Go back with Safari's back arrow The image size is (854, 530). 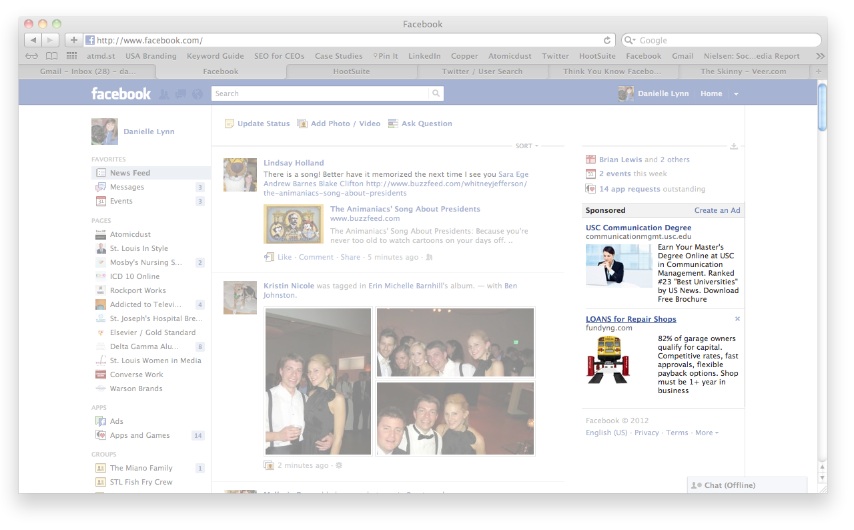point(34,40)
